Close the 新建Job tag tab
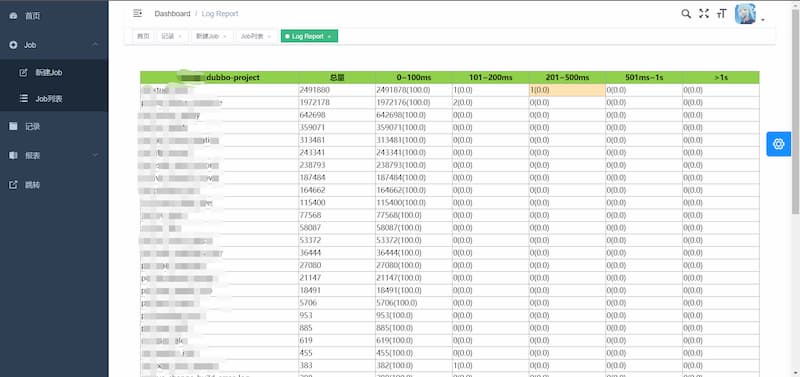The width and height of the screenshot is (800, 377). point(224,37)
